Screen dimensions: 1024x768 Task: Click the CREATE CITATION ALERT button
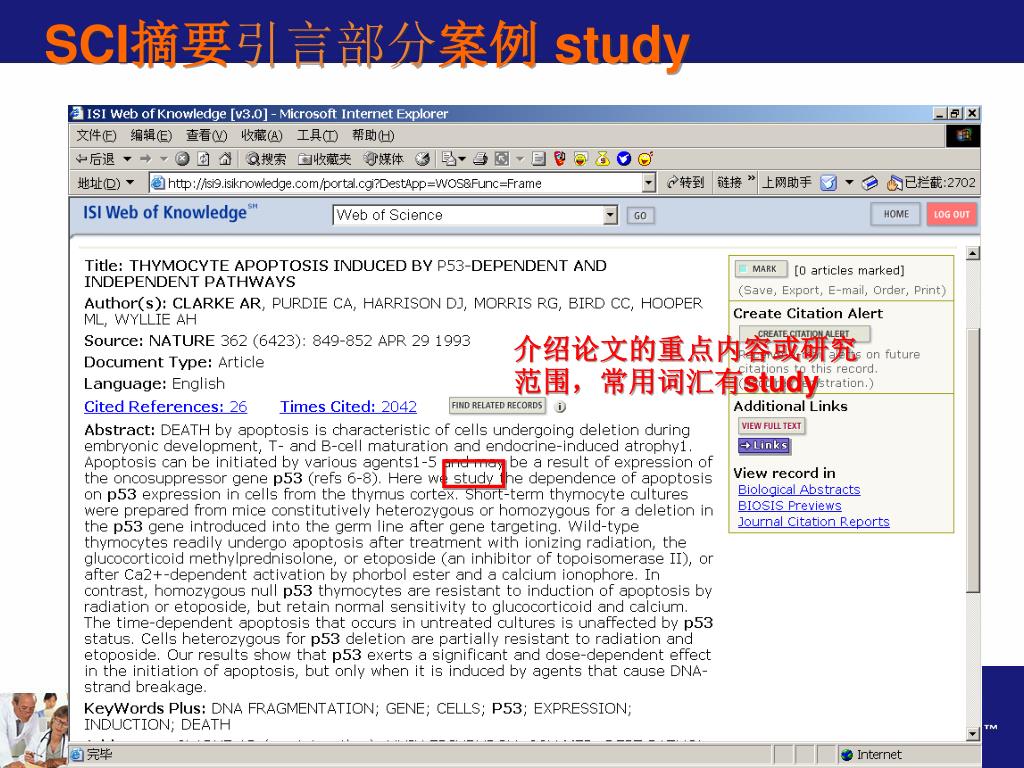[x=804, y=334]
